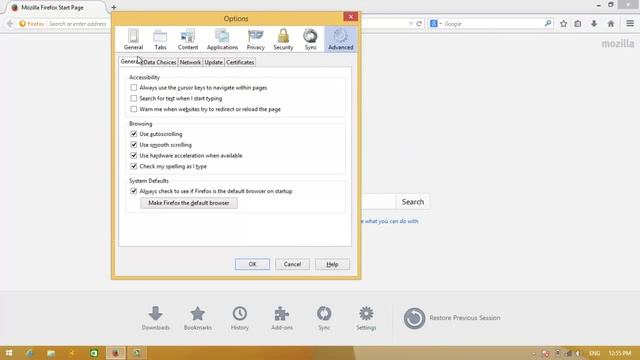Open Add-ons on Firefox start page
This screenshot has height=360, width=640.
point(282,318)
